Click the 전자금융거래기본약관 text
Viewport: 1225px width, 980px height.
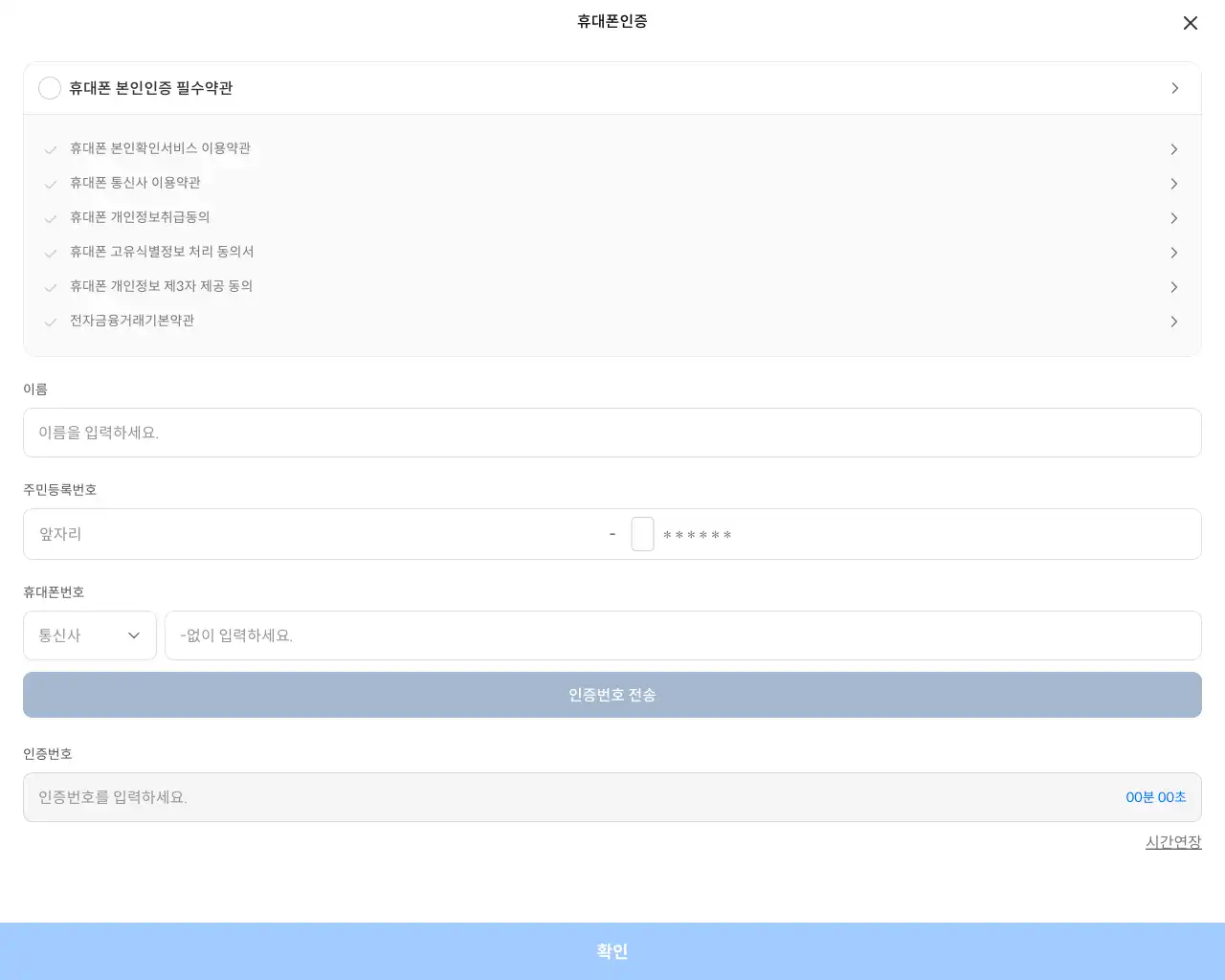tap(132, 321)
